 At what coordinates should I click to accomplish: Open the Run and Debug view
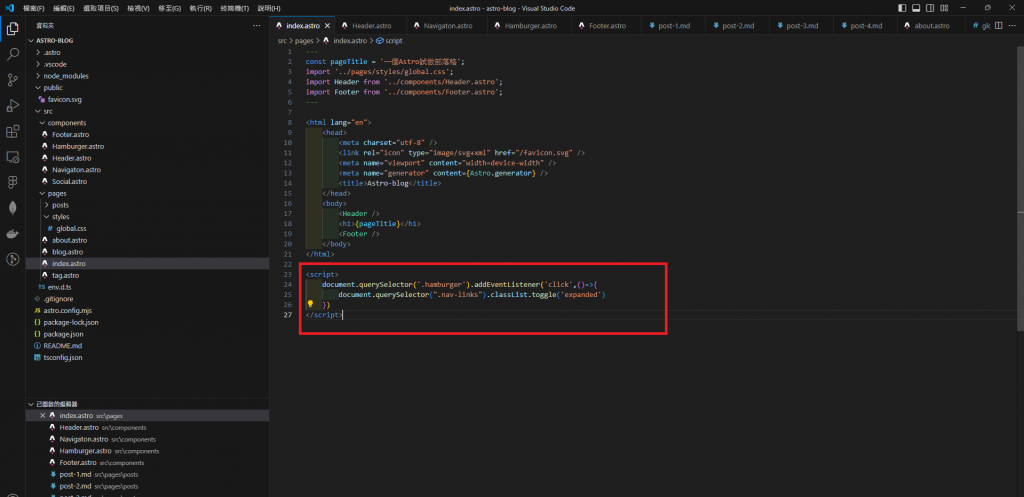point(12,106)
